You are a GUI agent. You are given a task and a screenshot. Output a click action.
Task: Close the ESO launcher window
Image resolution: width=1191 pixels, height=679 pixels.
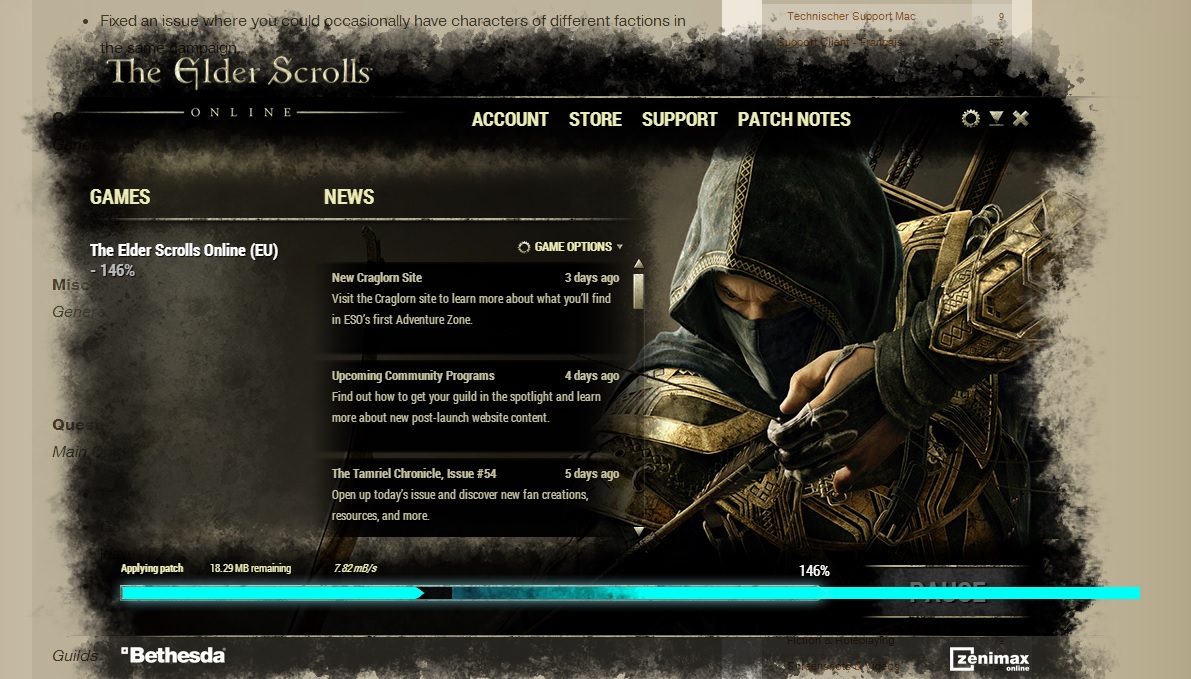[x=1020, y=118]
